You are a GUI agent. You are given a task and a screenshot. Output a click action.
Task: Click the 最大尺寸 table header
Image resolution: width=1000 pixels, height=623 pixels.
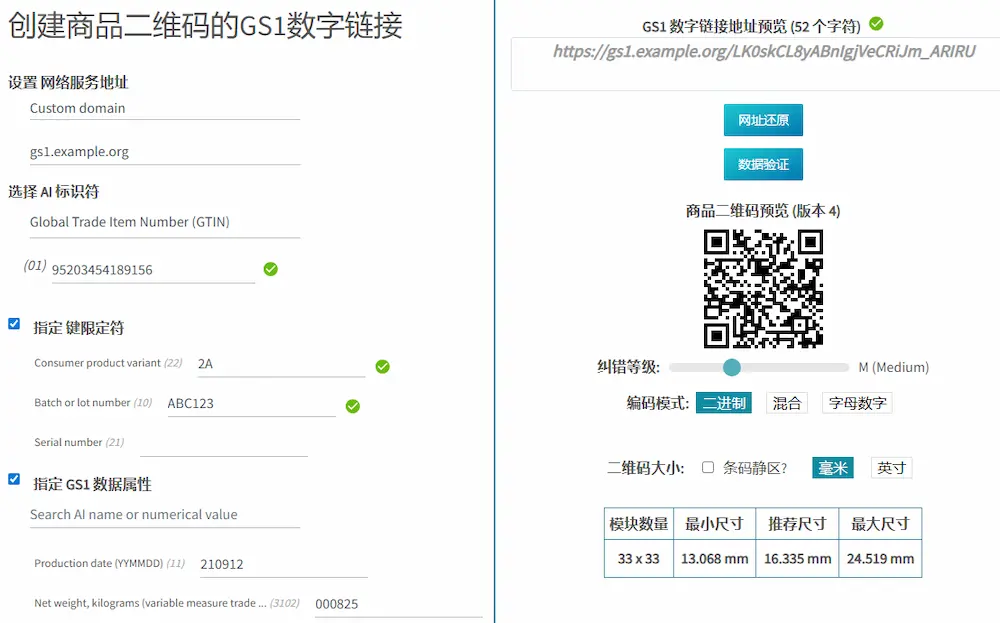pos(880,524)
